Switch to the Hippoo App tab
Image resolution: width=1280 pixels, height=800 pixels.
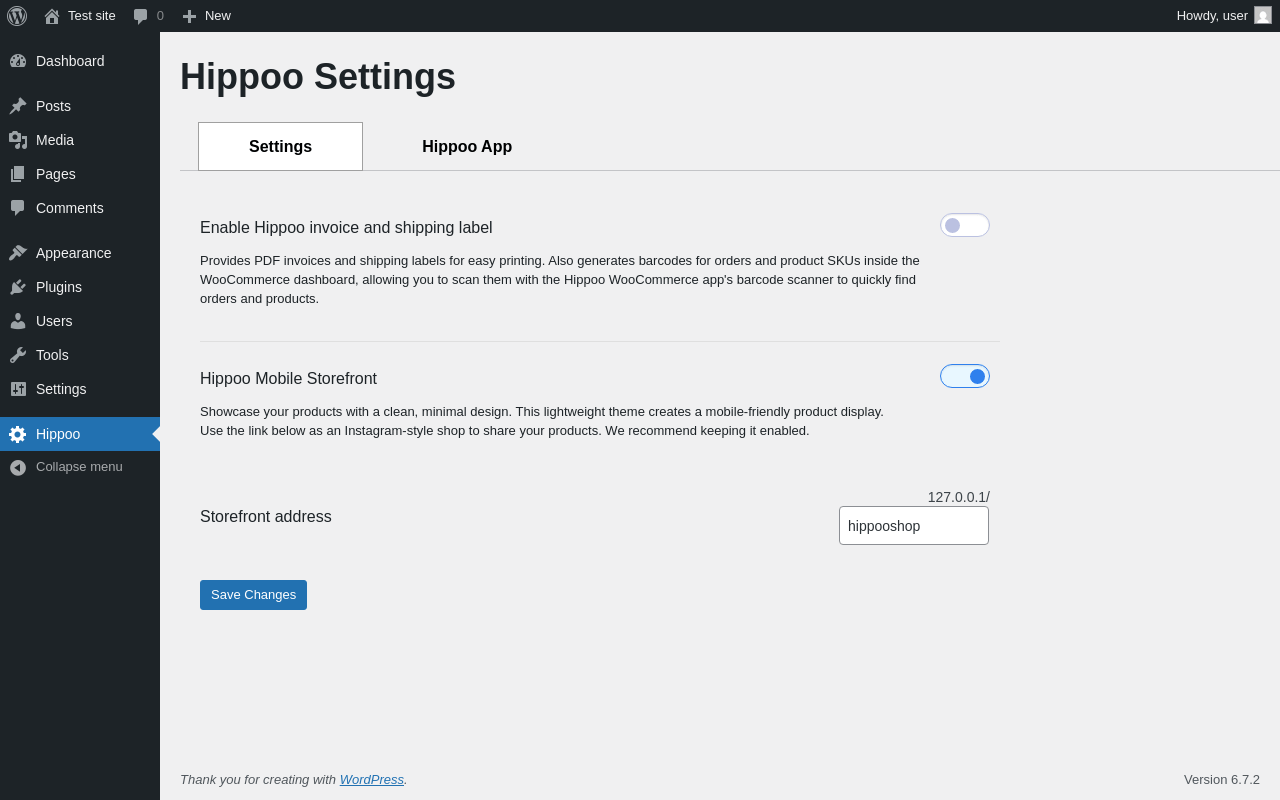pos(467,147)
